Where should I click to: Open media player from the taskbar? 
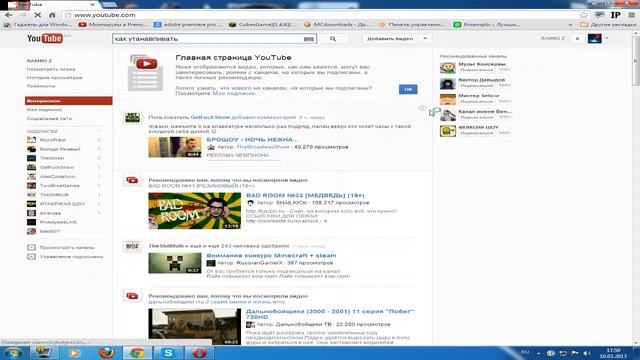[x=74, y=353]
